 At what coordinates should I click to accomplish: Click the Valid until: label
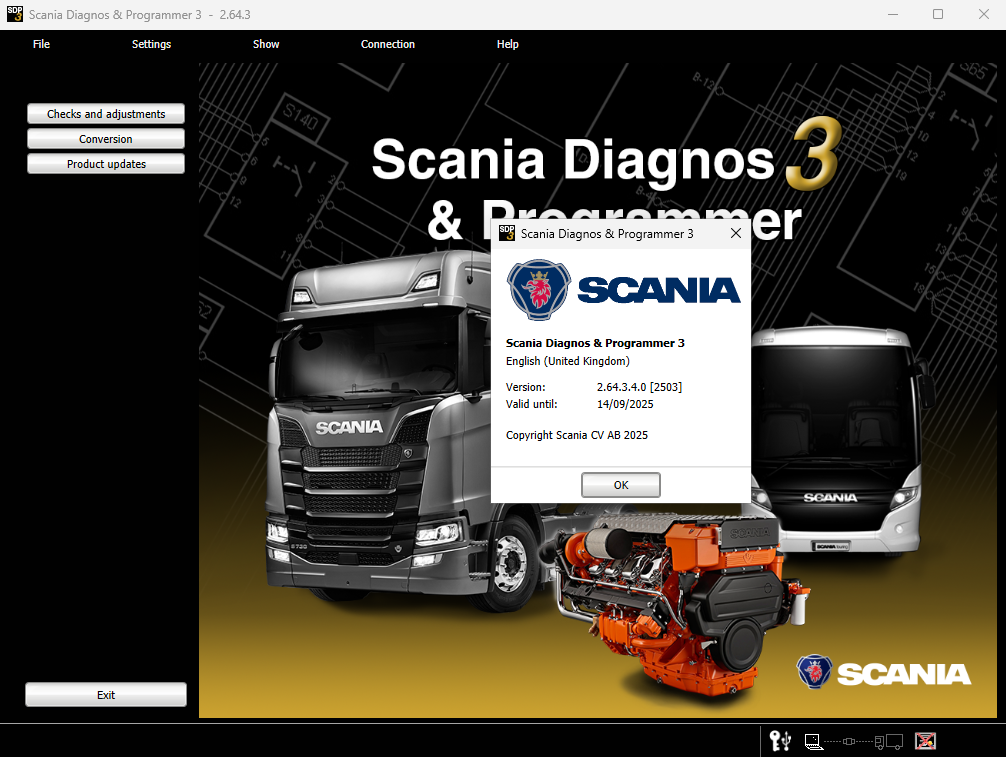pyautogui.click(x=531, y=404)
